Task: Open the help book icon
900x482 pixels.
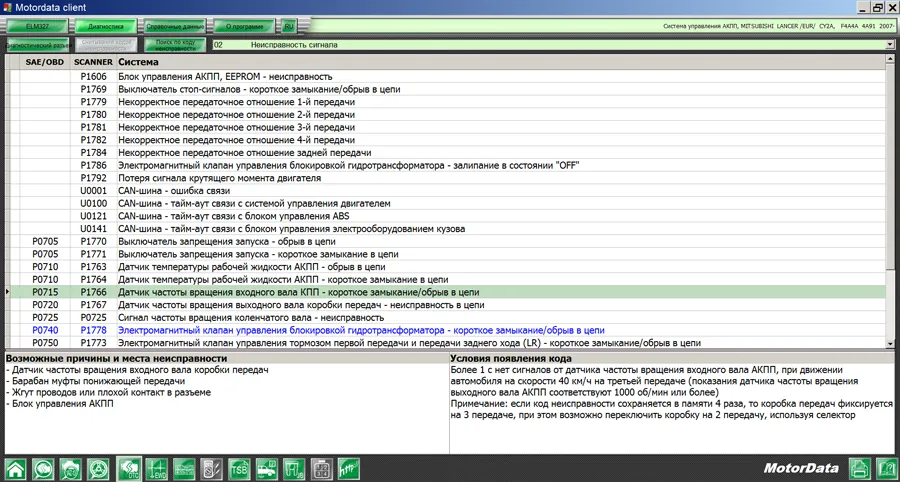Action: 887,469
